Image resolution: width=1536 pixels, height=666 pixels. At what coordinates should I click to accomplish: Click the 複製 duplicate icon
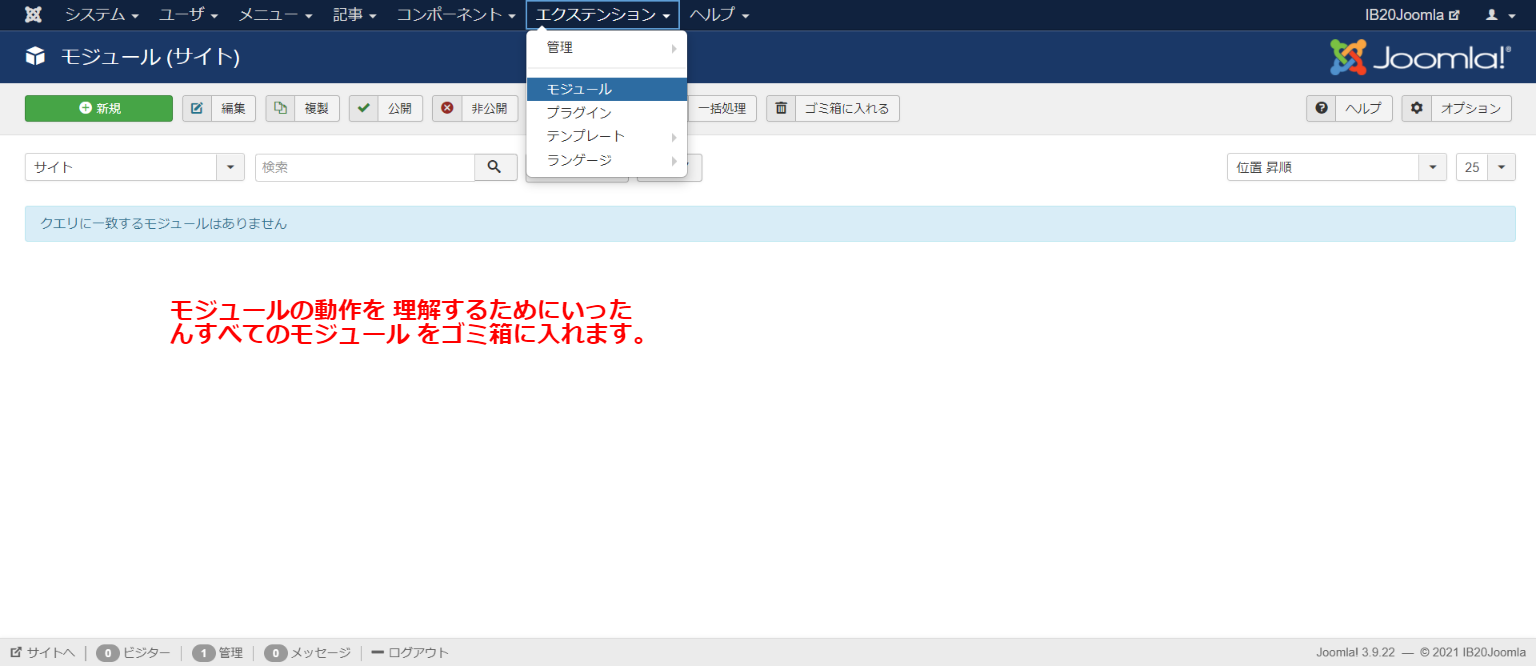click(280, 108)
